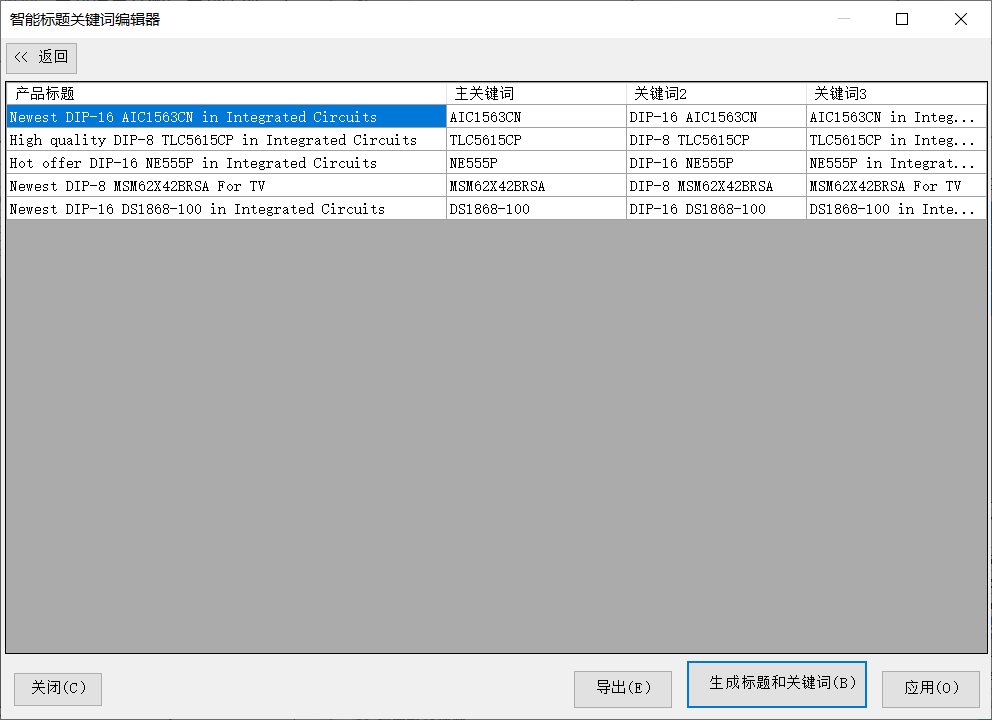The image size is (992, 720).
Task: Click the 关键词3 column header
Action: 896,94
